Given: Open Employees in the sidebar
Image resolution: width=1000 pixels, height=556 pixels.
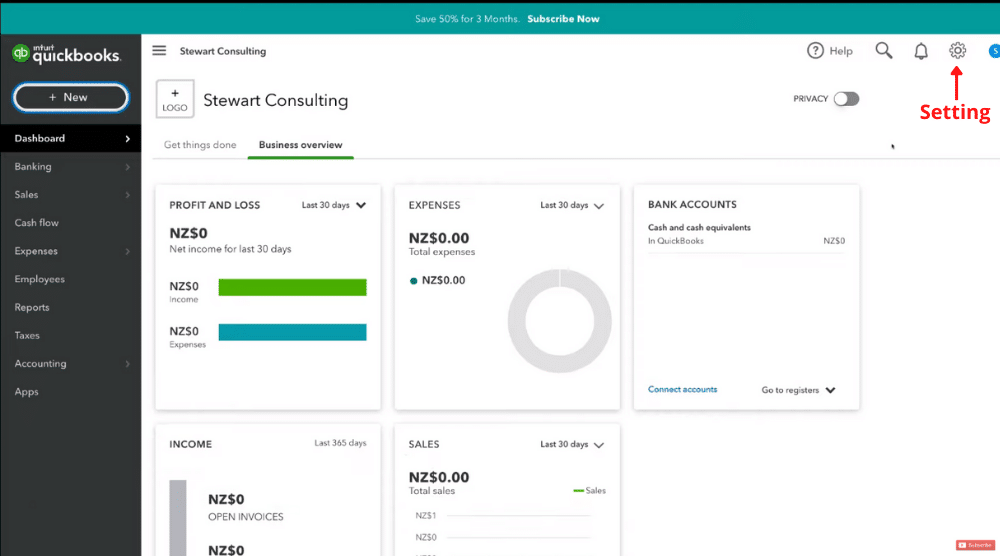Looking at the screenshot, I should pos(71,279).
